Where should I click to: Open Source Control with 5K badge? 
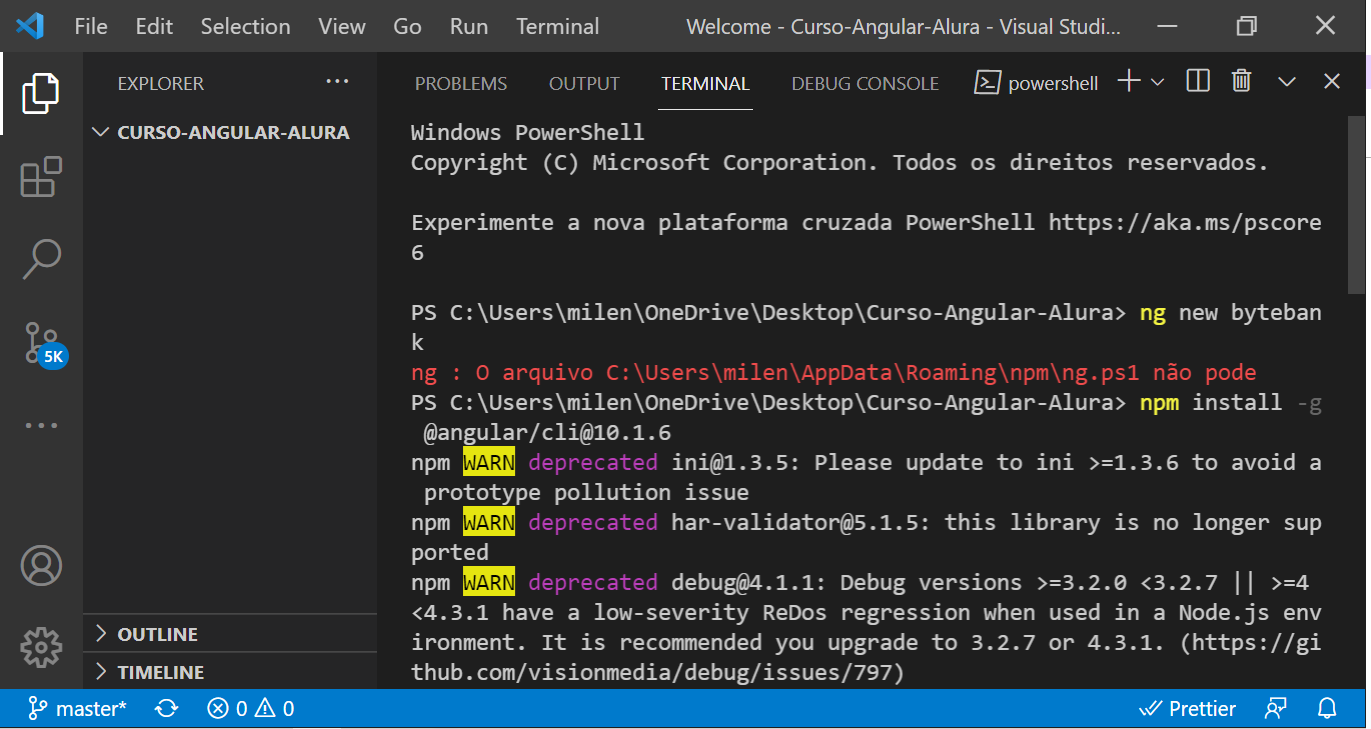[x=43, y=344]
